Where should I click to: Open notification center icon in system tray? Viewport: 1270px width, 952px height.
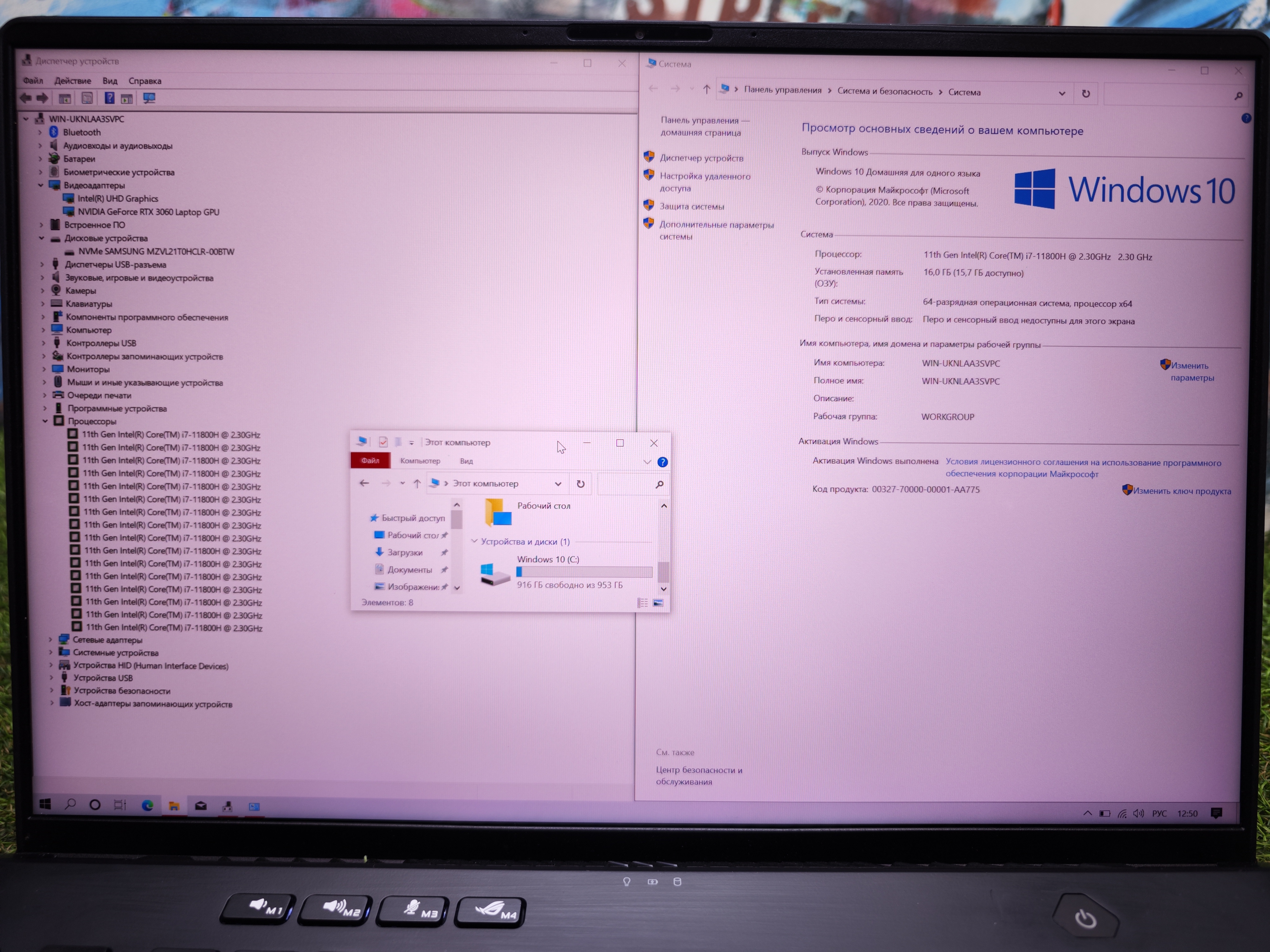[1216, 813]
